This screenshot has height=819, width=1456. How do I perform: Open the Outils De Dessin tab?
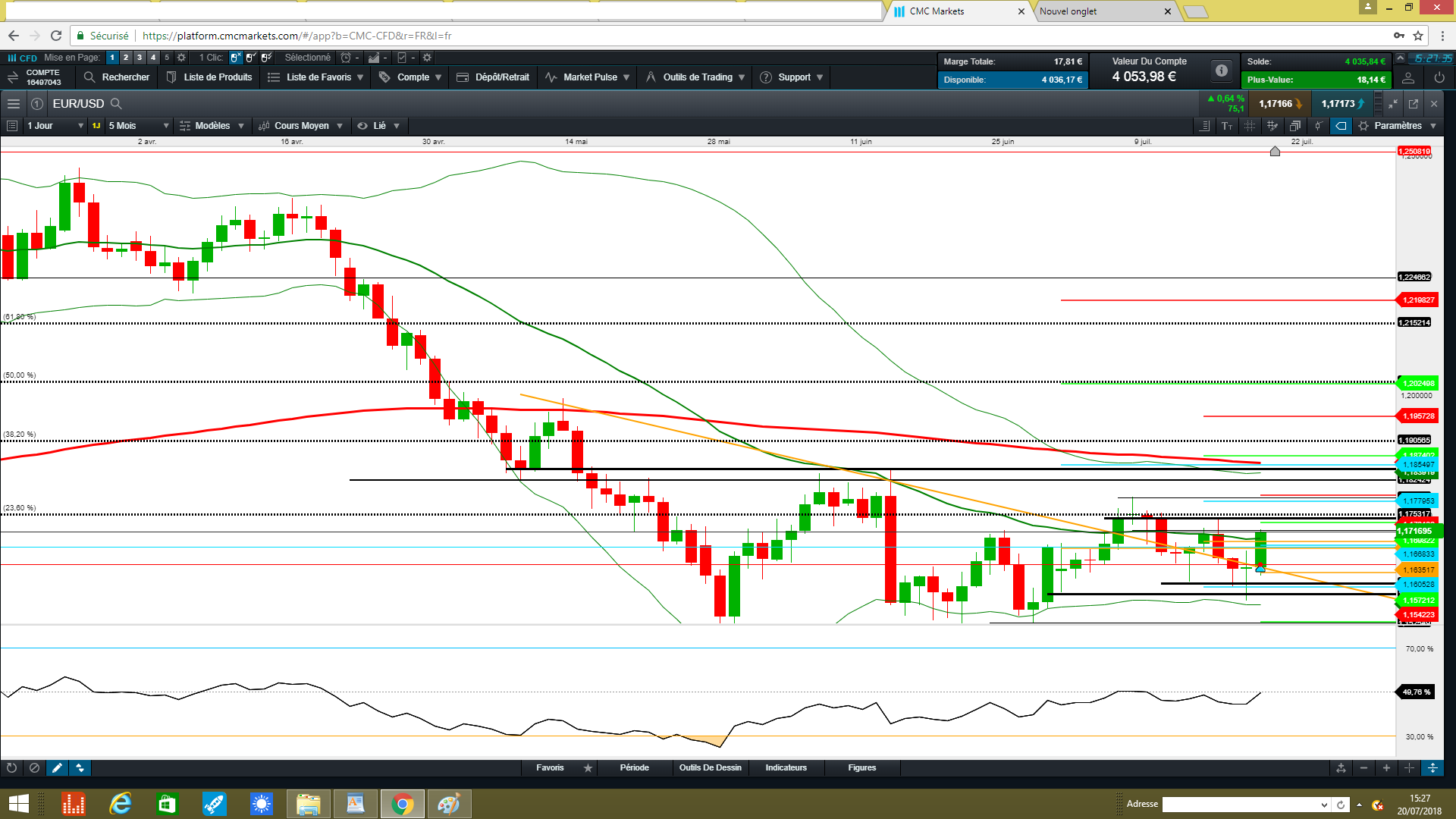tap(710, 767)
